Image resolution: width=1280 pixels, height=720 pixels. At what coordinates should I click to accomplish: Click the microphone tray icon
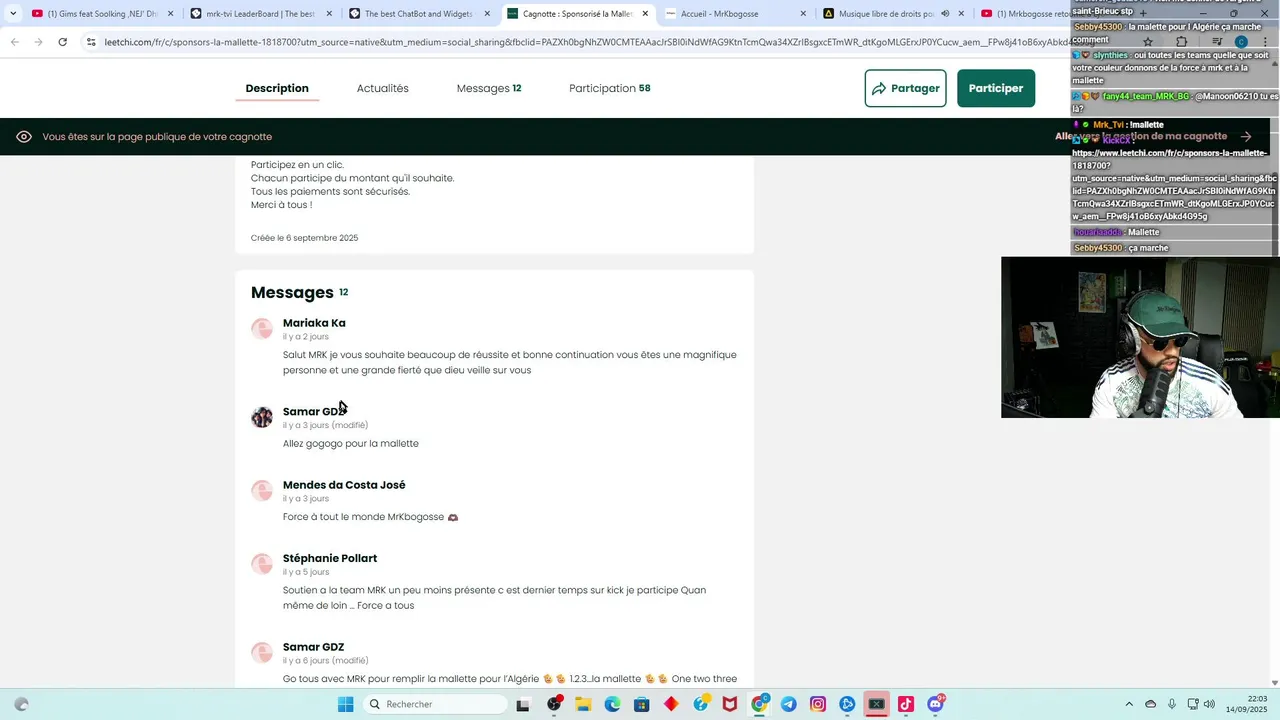(x=1172, y=704)
